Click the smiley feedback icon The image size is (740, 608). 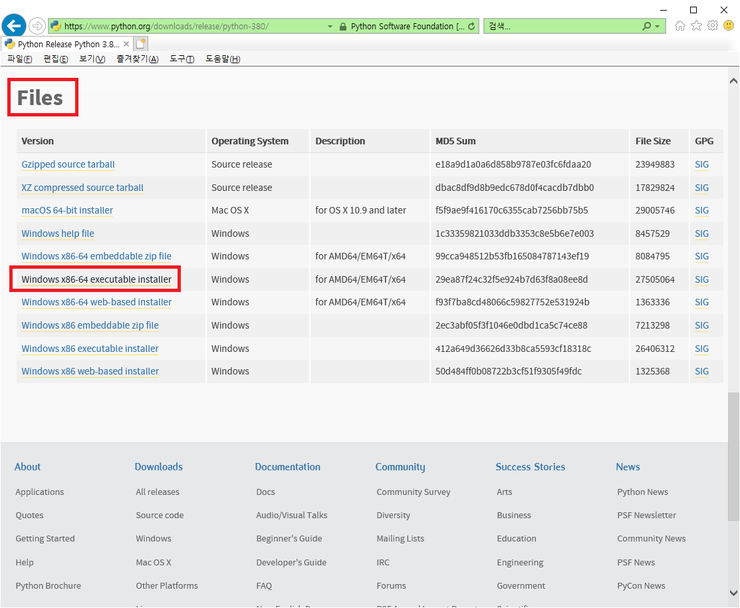[729, 26]
